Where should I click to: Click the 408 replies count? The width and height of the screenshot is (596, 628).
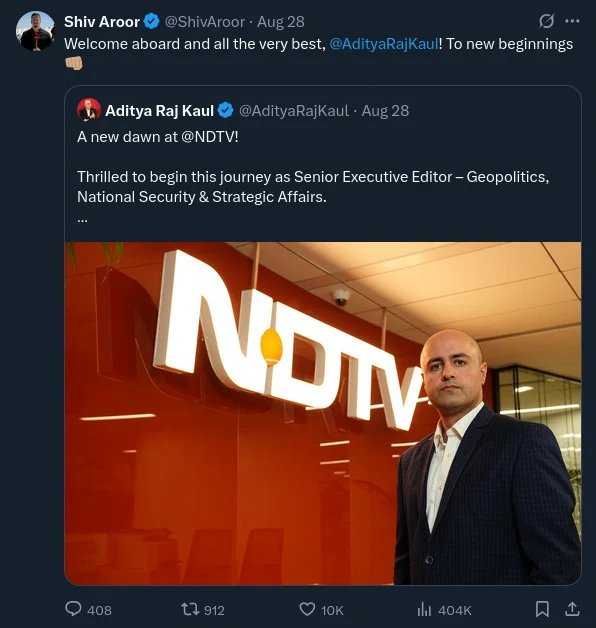click(x=99, y=610)
